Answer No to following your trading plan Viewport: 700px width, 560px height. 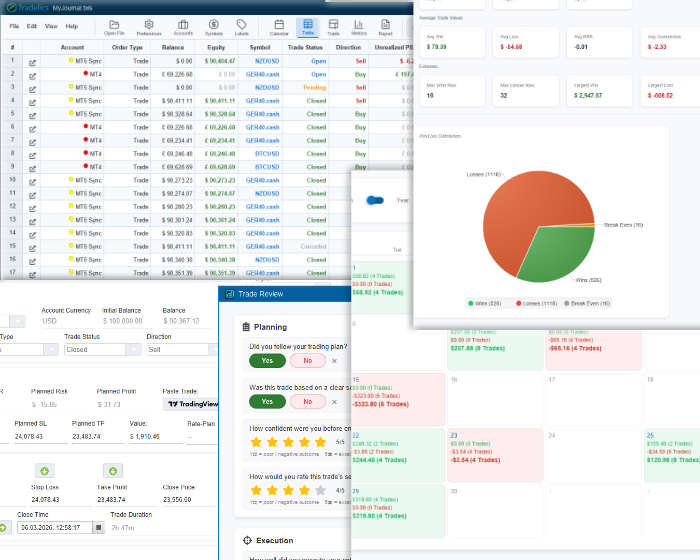(308, 360)
